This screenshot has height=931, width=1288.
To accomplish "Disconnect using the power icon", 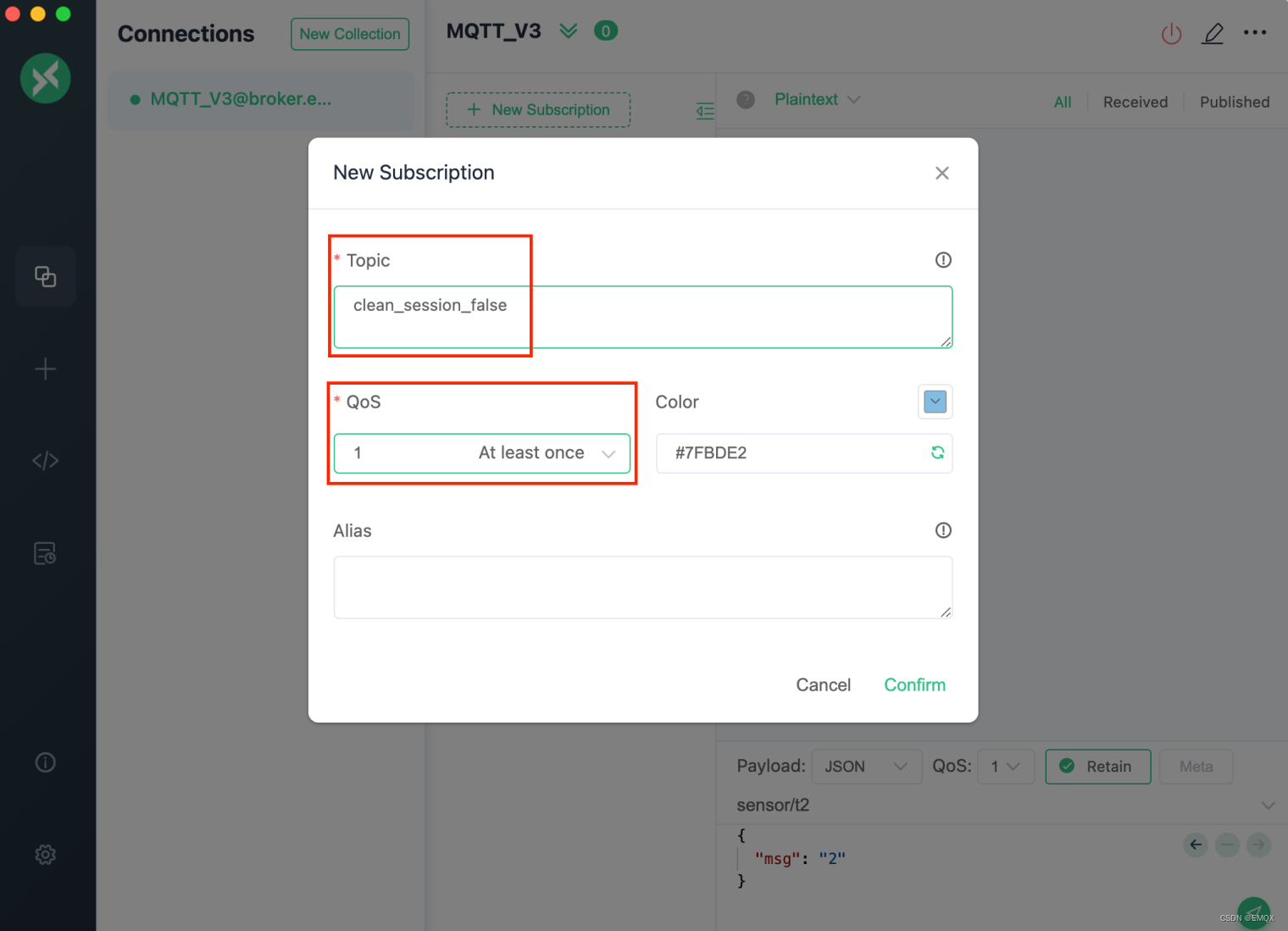I will pyautogui.click(x=1171, y=33).
